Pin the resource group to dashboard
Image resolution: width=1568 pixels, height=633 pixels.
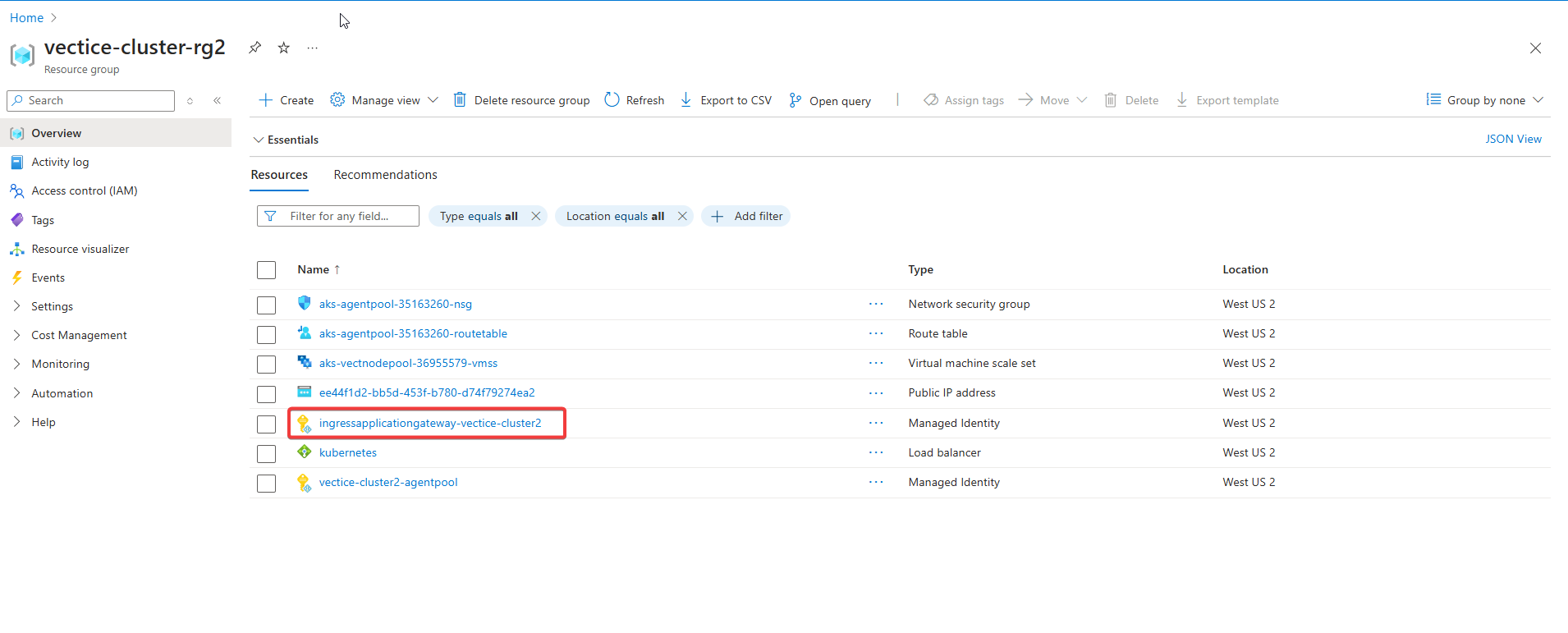pos(255,48)
